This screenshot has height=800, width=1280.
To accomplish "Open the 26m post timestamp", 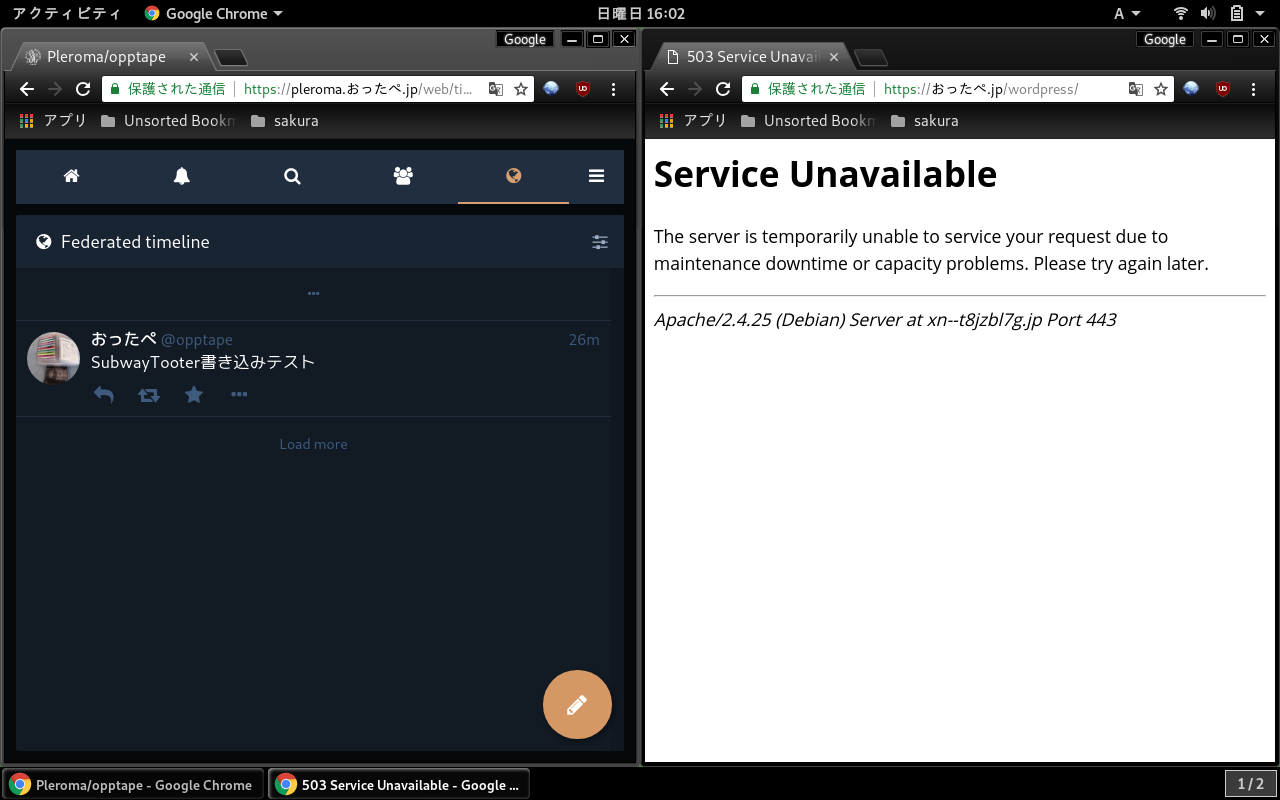I will [584, 340].
